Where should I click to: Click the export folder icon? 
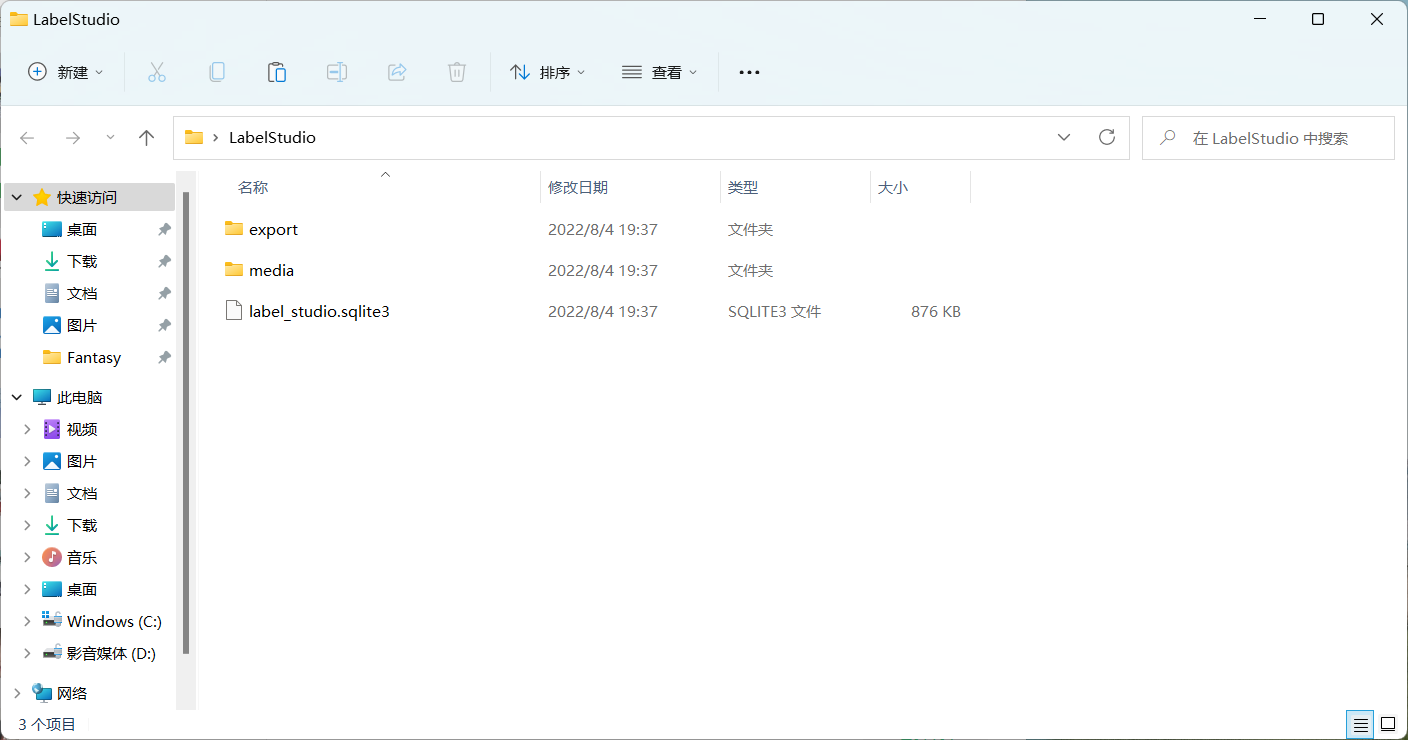pos(234,229)
